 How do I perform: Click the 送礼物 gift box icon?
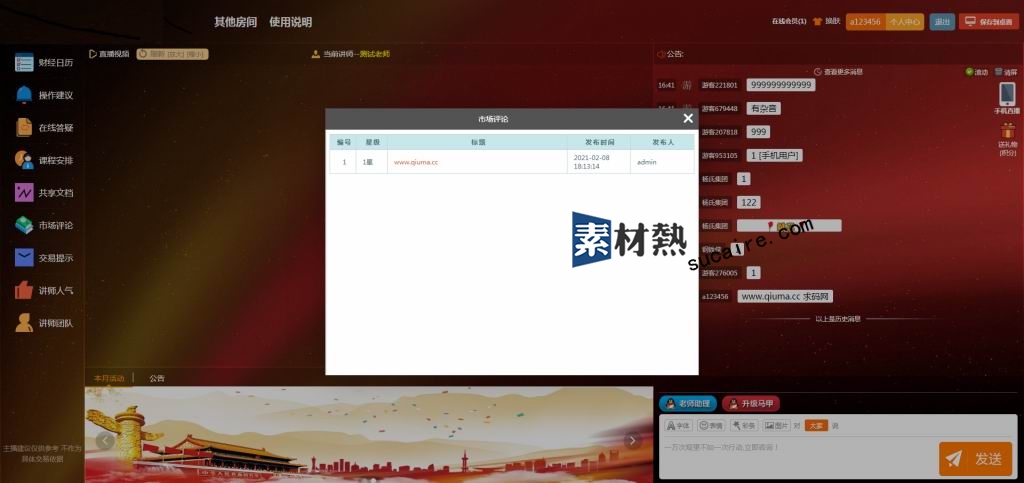click(1008, 131)
